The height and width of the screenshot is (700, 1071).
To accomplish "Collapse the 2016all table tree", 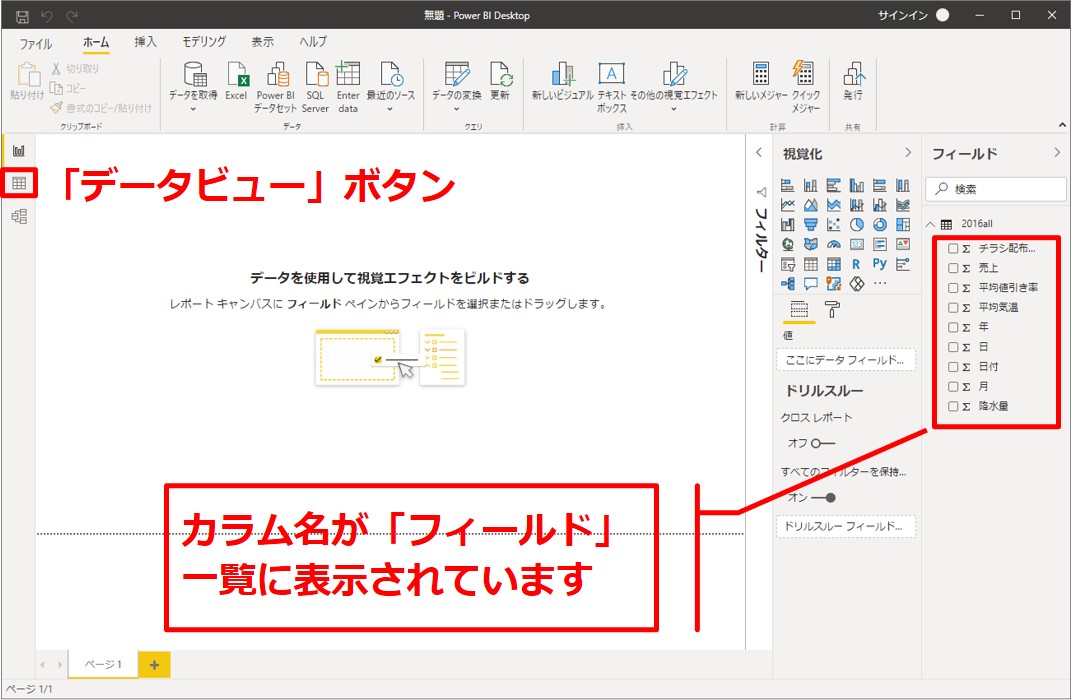I will [930, 225].
